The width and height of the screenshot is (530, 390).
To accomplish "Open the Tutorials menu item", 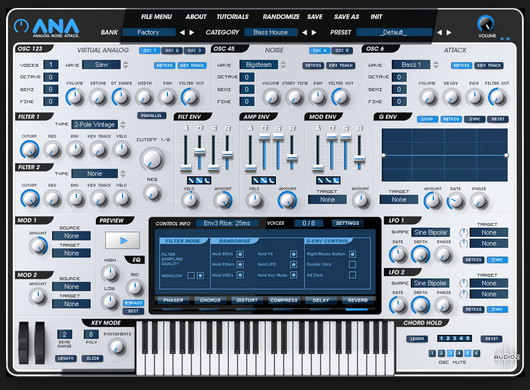I will click(x=233, y=17).
